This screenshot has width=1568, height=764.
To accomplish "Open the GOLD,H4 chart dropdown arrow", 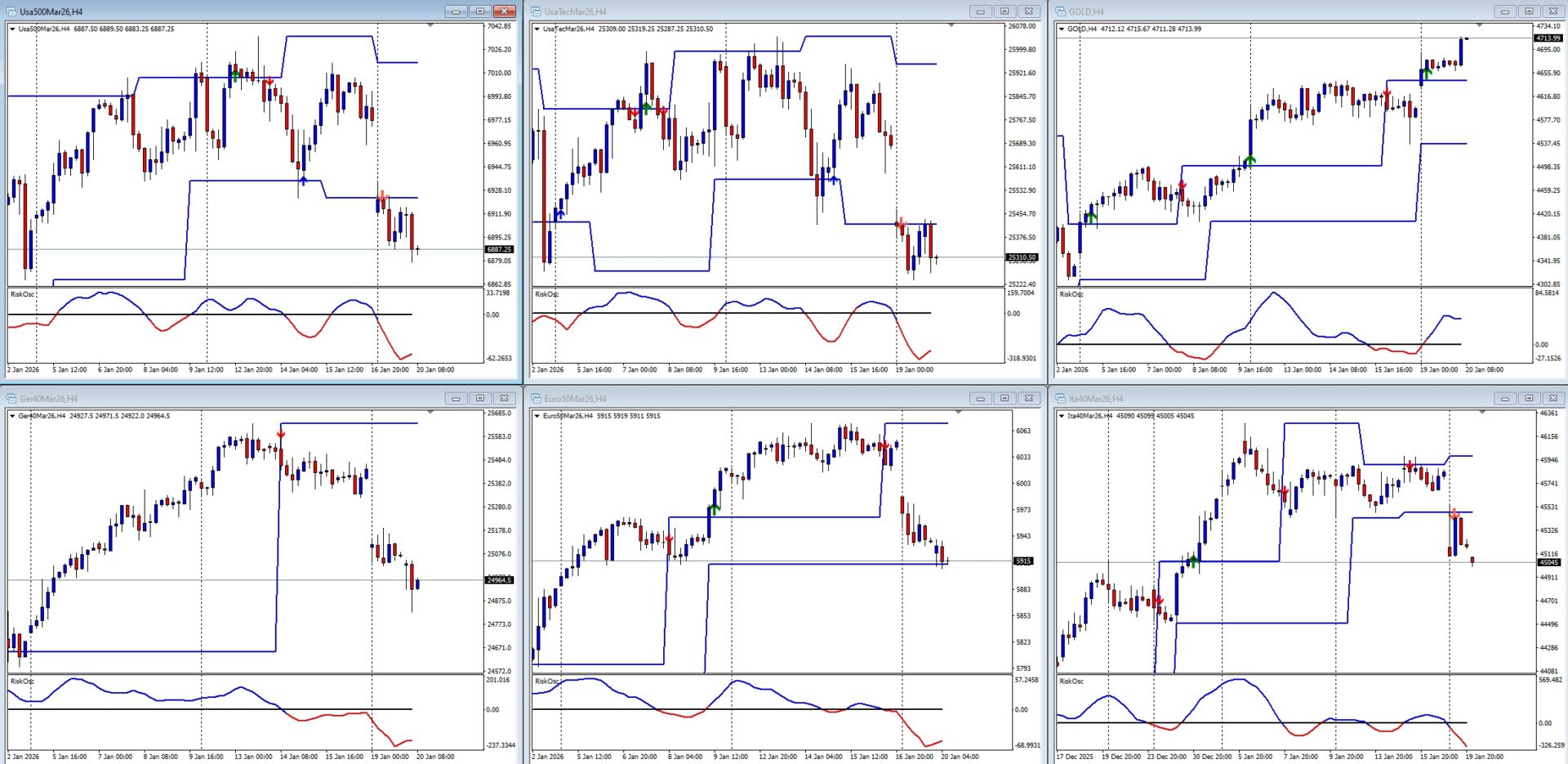I will pos(1061,29).
